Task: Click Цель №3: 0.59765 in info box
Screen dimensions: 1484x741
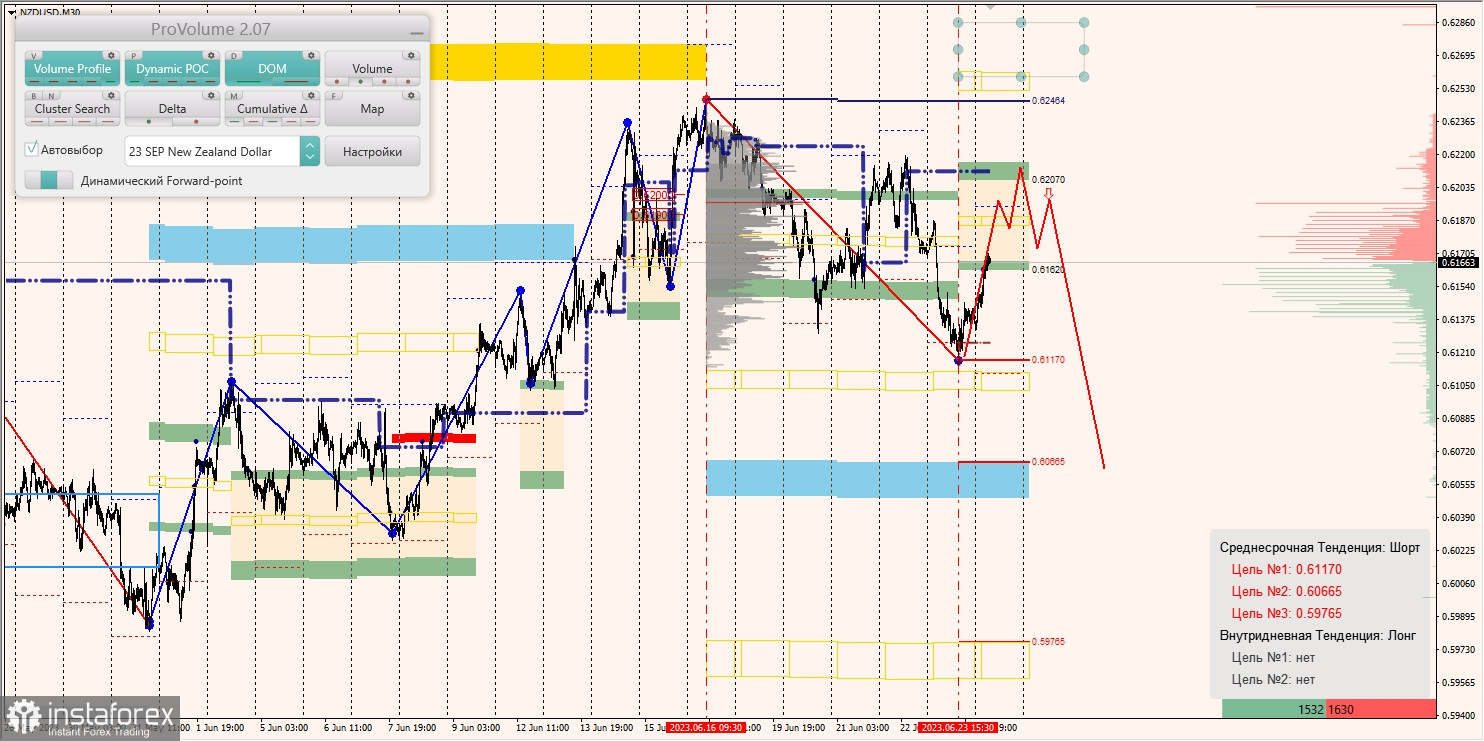Action: click(x=1288, y=614)
